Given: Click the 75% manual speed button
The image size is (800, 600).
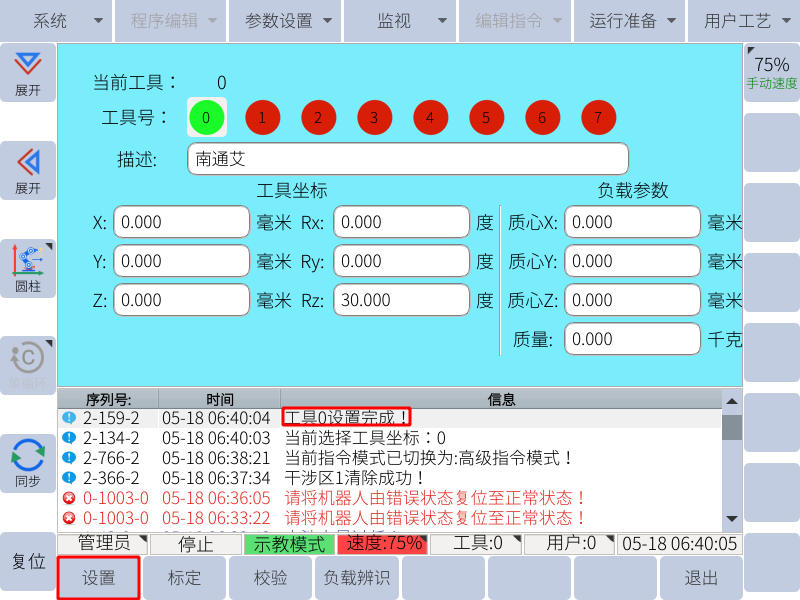Looking at the screenshot, I should coord(771,72).
